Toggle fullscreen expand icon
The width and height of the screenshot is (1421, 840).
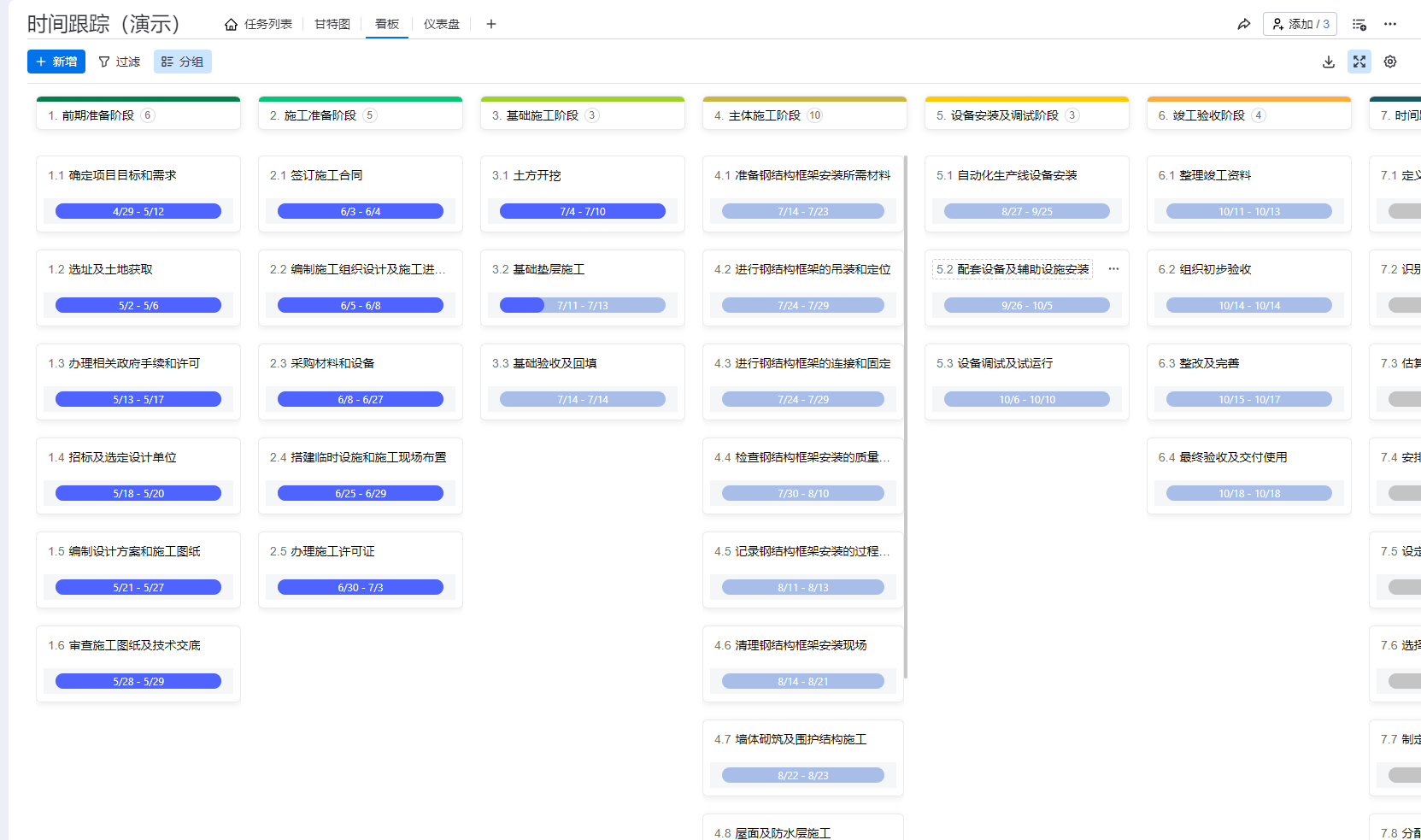[1359, 62]
